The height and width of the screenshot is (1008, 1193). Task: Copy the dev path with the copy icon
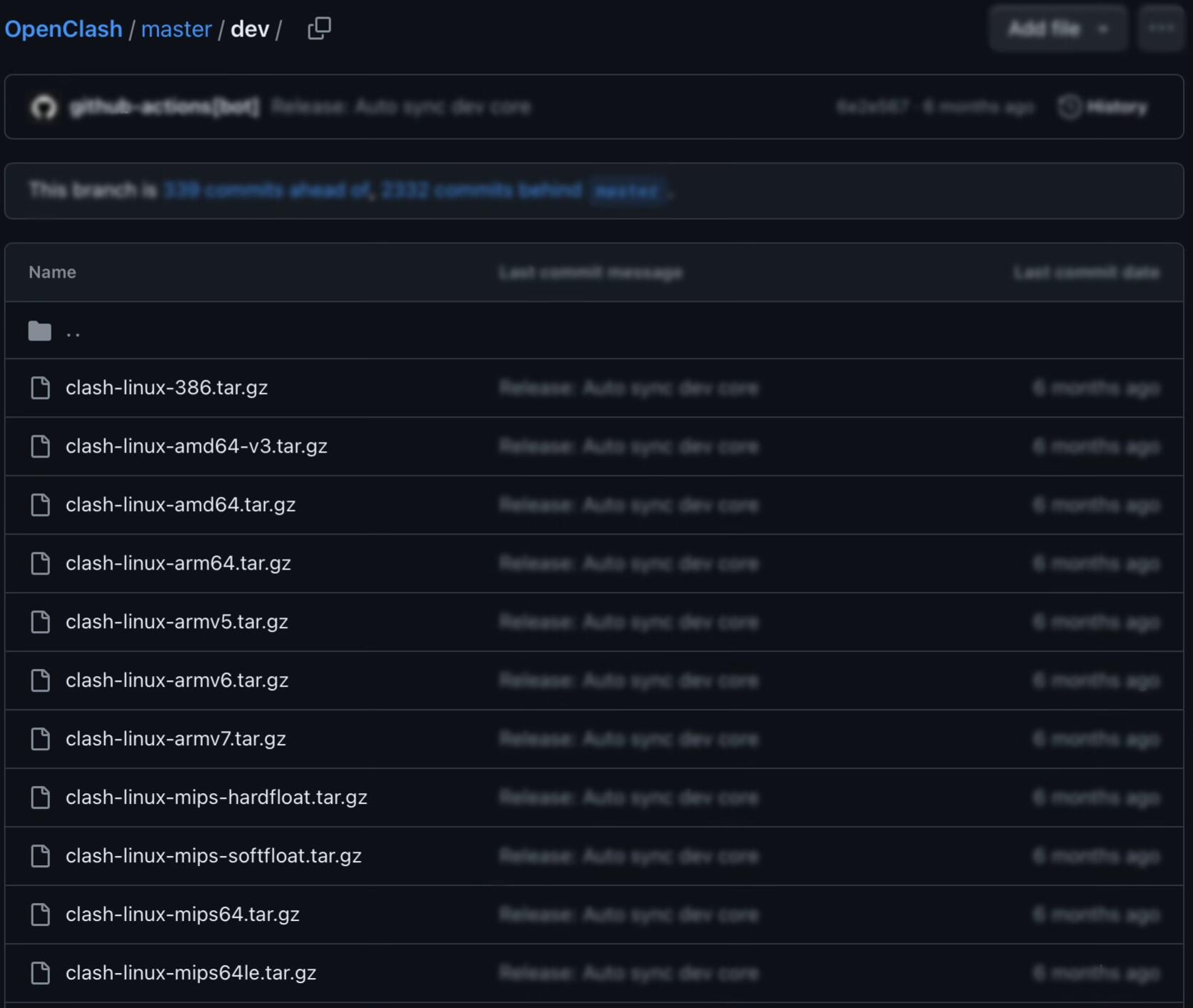[319, 29]
